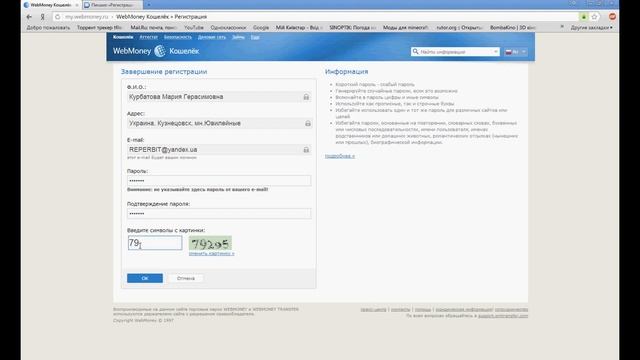
Task: Click the search magnifier icon in header
Action: coord(416,51)
